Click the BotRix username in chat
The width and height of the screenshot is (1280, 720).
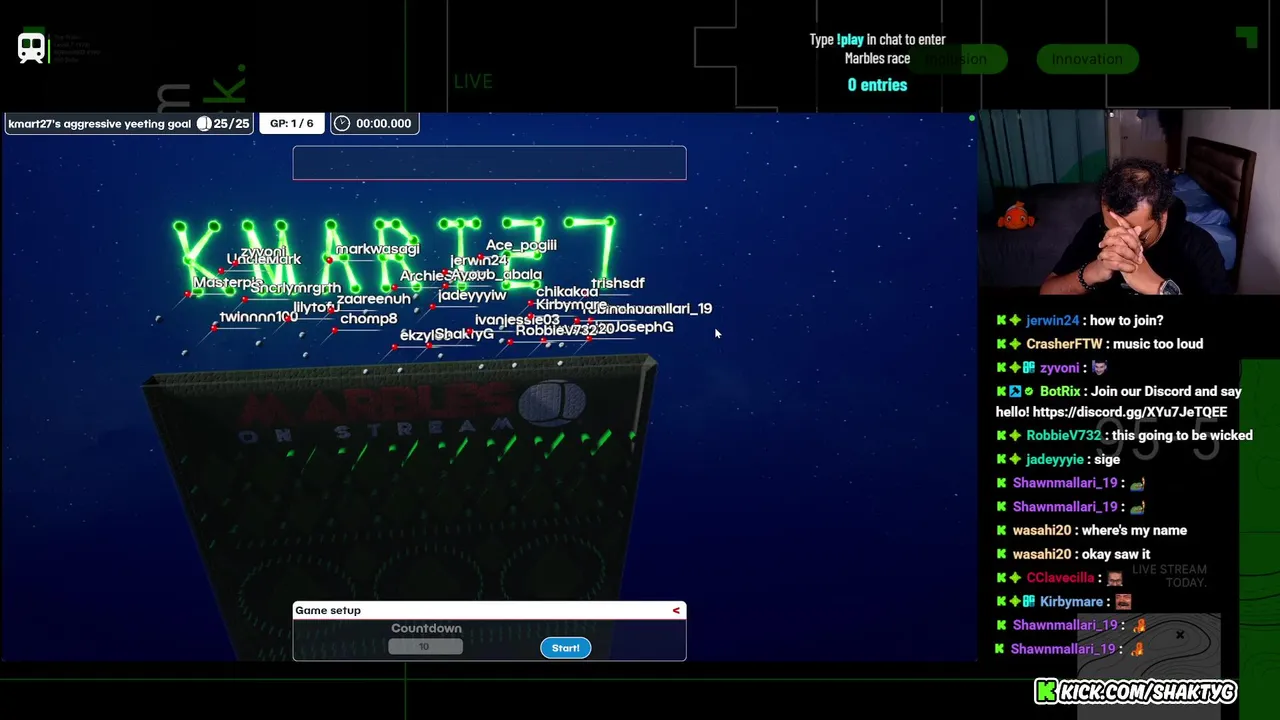[1060, 392]
